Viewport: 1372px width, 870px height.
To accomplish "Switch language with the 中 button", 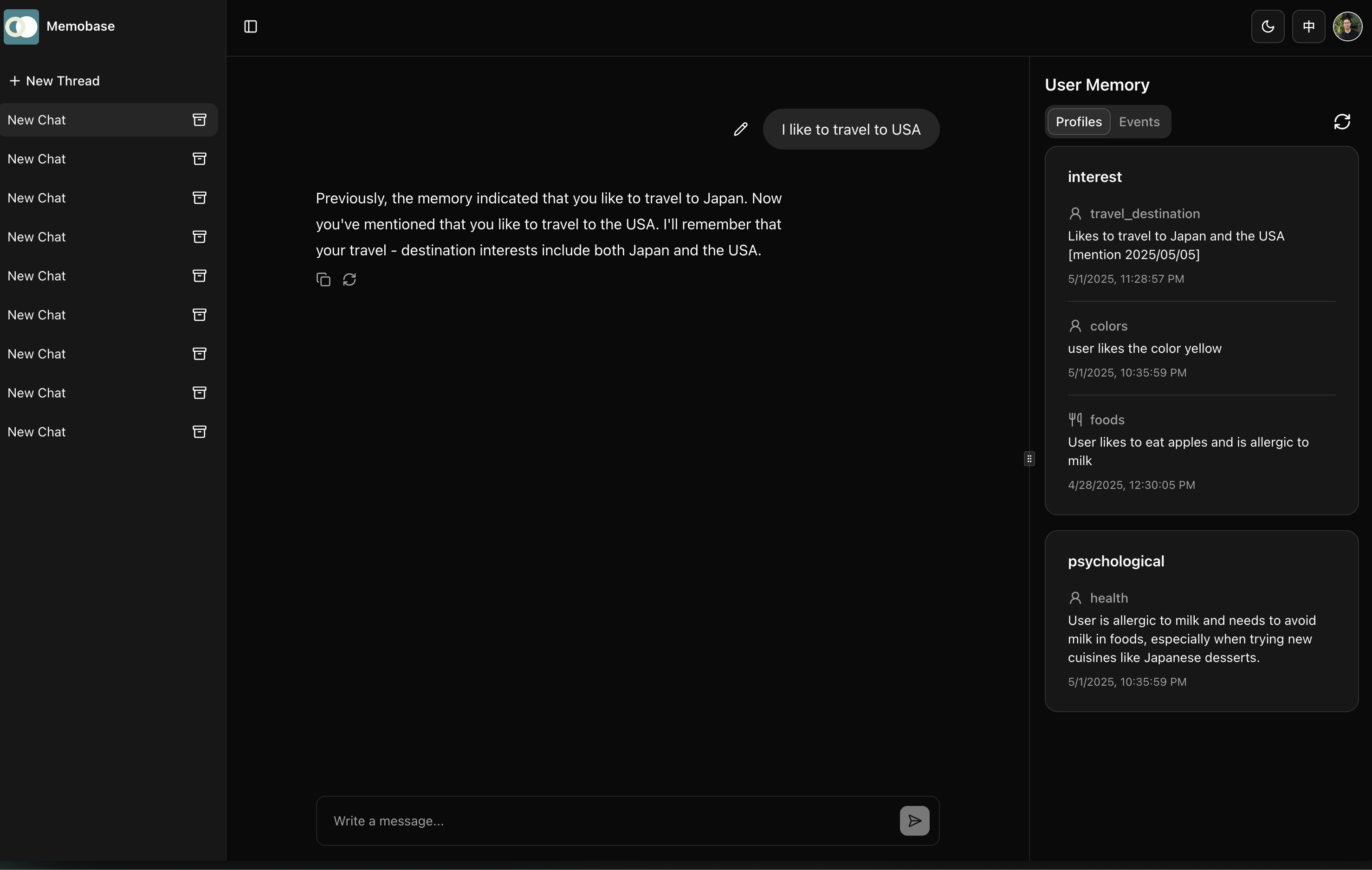I will click(1308, 27).
